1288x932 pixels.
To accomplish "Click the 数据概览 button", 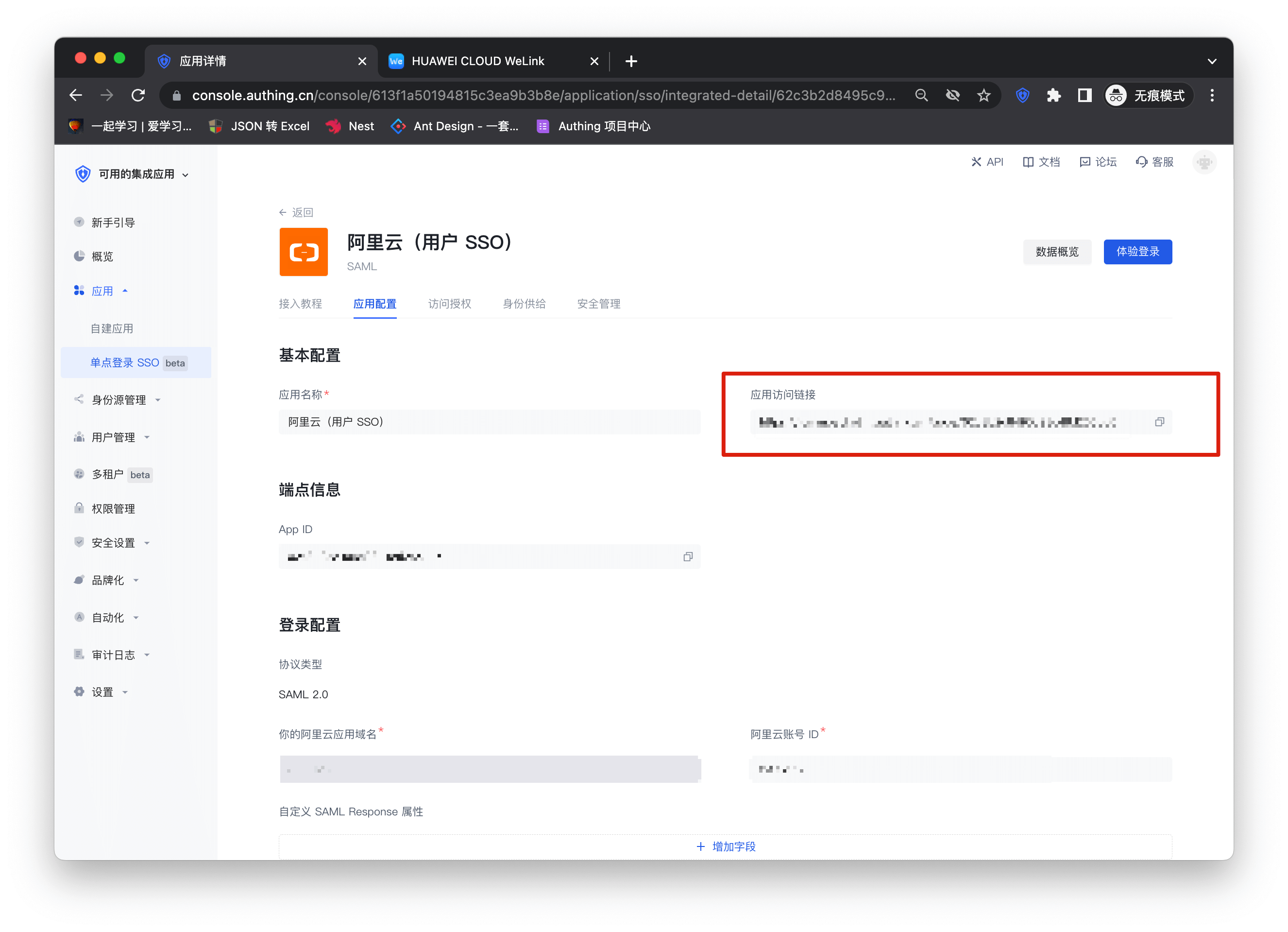I will tap(1056, 252).
